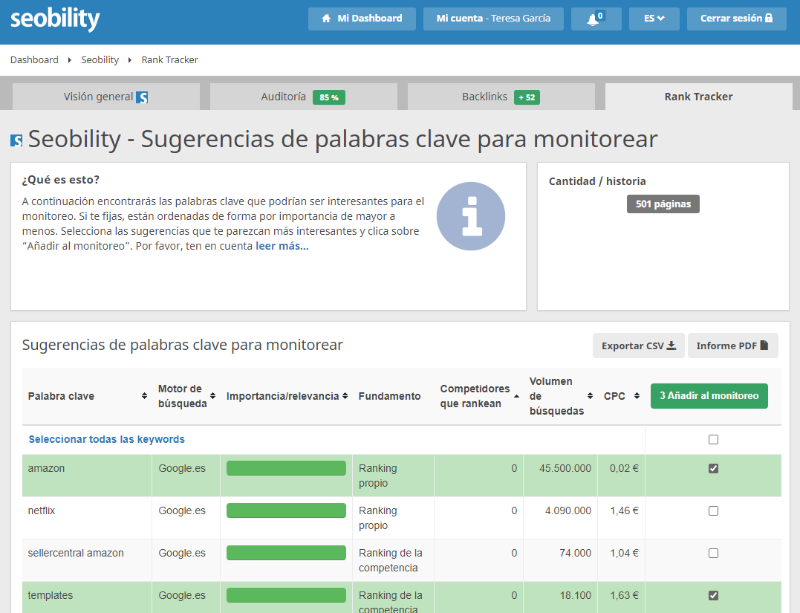Click the amazon keyword cell
Screen dimensions: 800x613
point(87,475)
